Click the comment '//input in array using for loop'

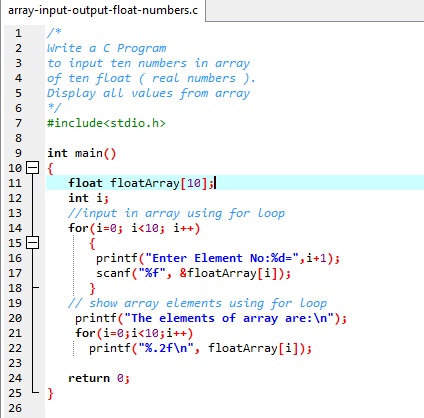[x=177, y=213]
